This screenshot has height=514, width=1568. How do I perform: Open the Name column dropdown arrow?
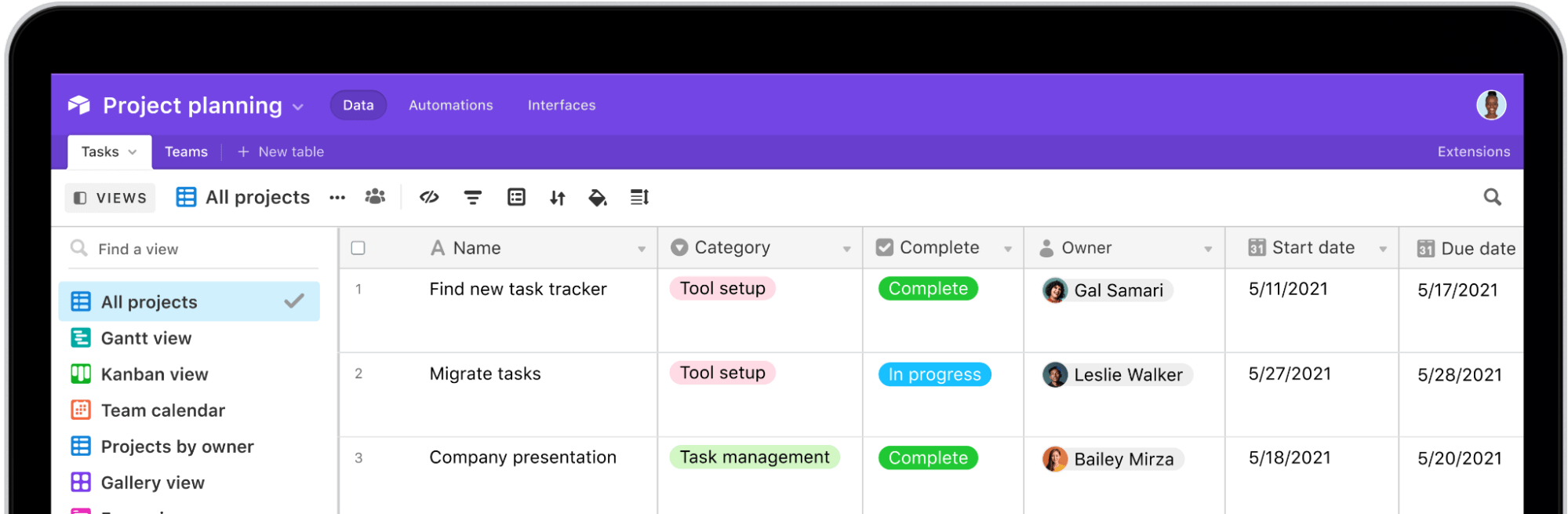pyautogui.click(x=642, y=250)
